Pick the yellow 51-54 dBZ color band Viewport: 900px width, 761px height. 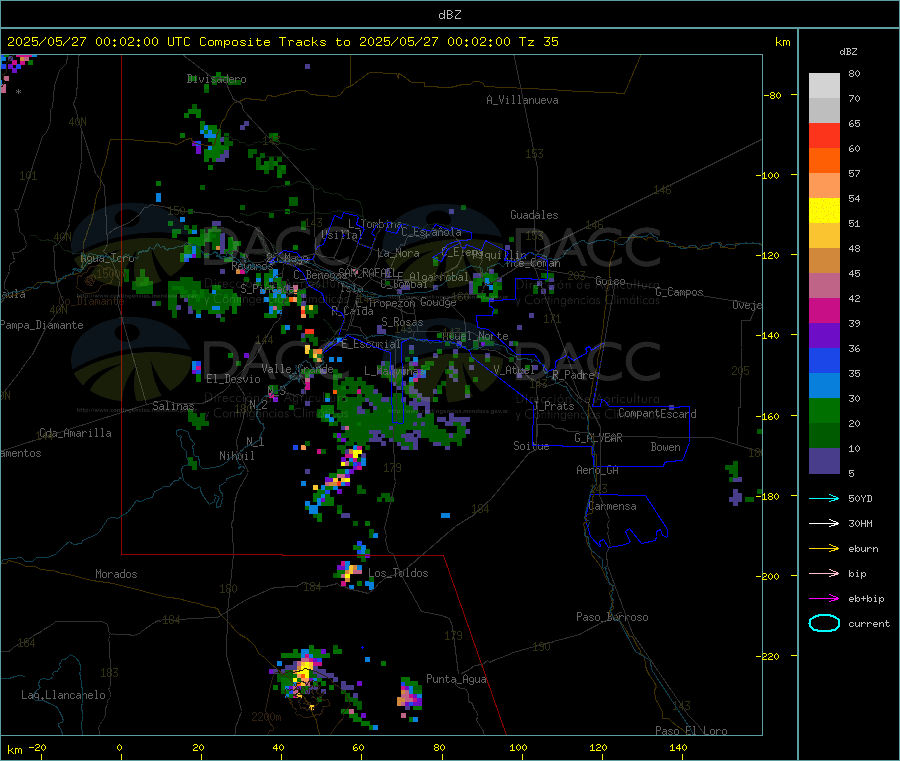point(824,211)
